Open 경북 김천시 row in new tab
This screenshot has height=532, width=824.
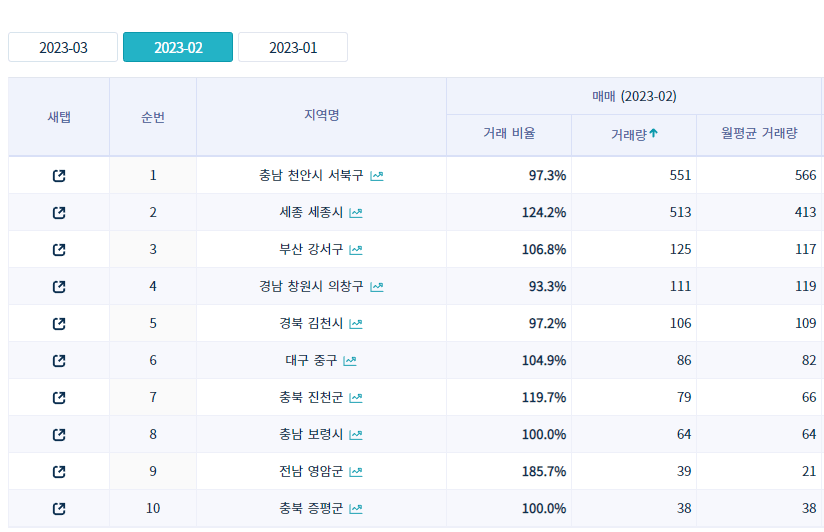[59, 324]
